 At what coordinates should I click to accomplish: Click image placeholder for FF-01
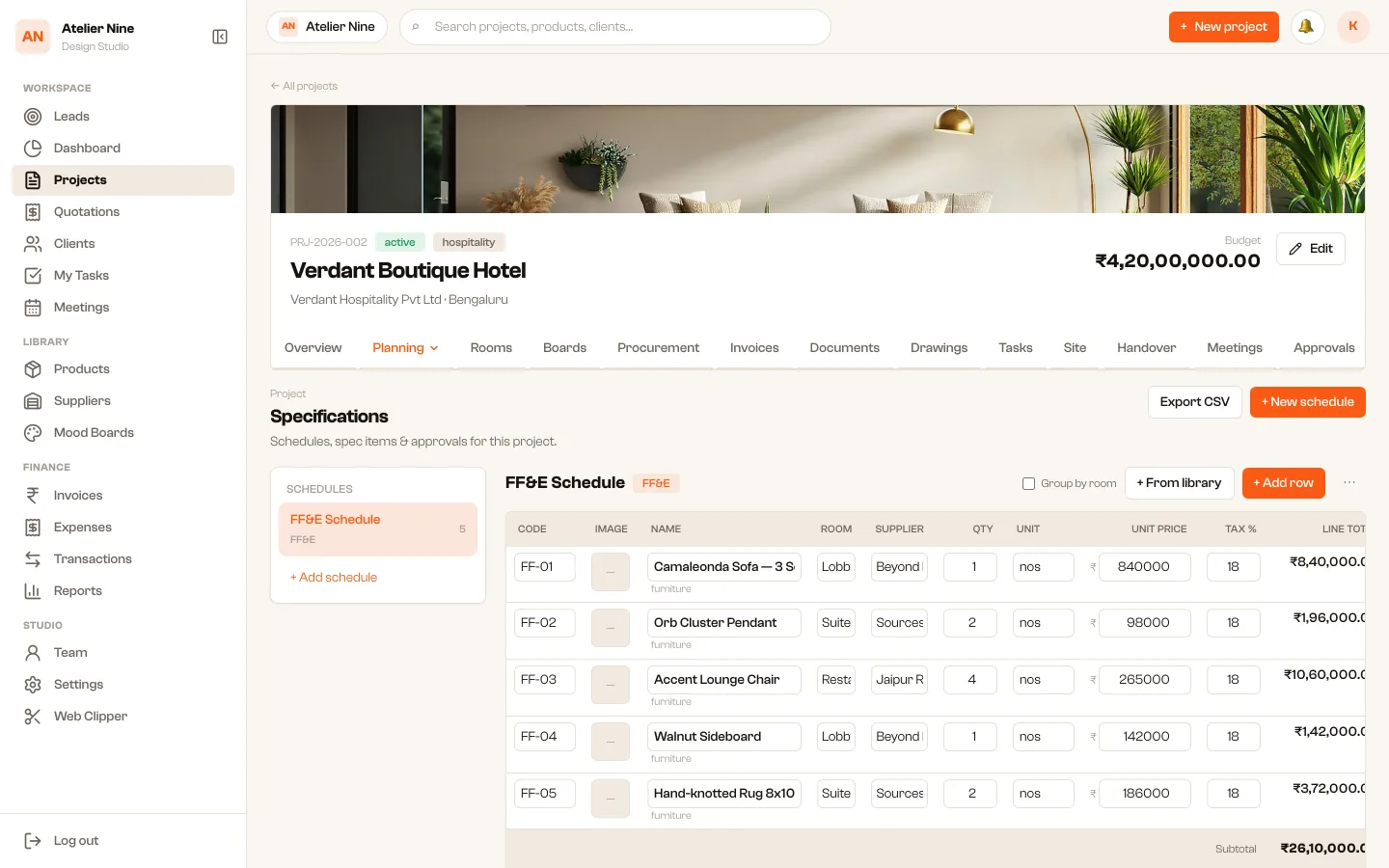coord(610,572)
